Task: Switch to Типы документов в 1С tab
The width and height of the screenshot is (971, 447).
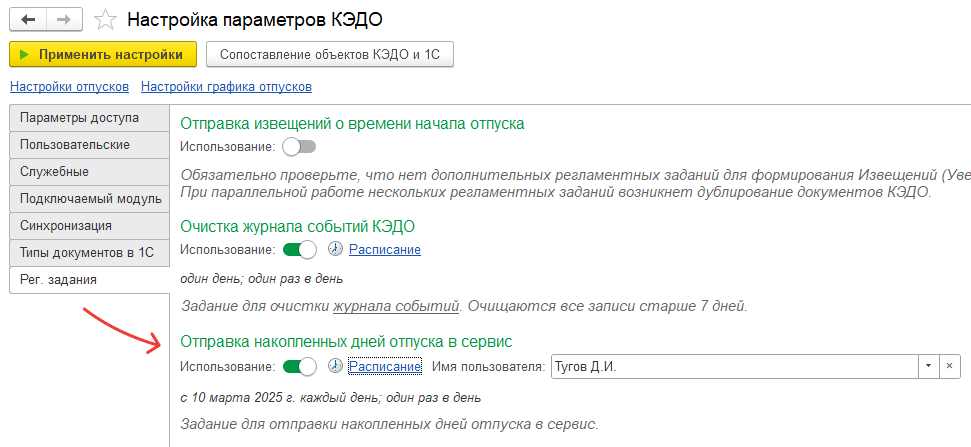Action: (x=86, y=253)
